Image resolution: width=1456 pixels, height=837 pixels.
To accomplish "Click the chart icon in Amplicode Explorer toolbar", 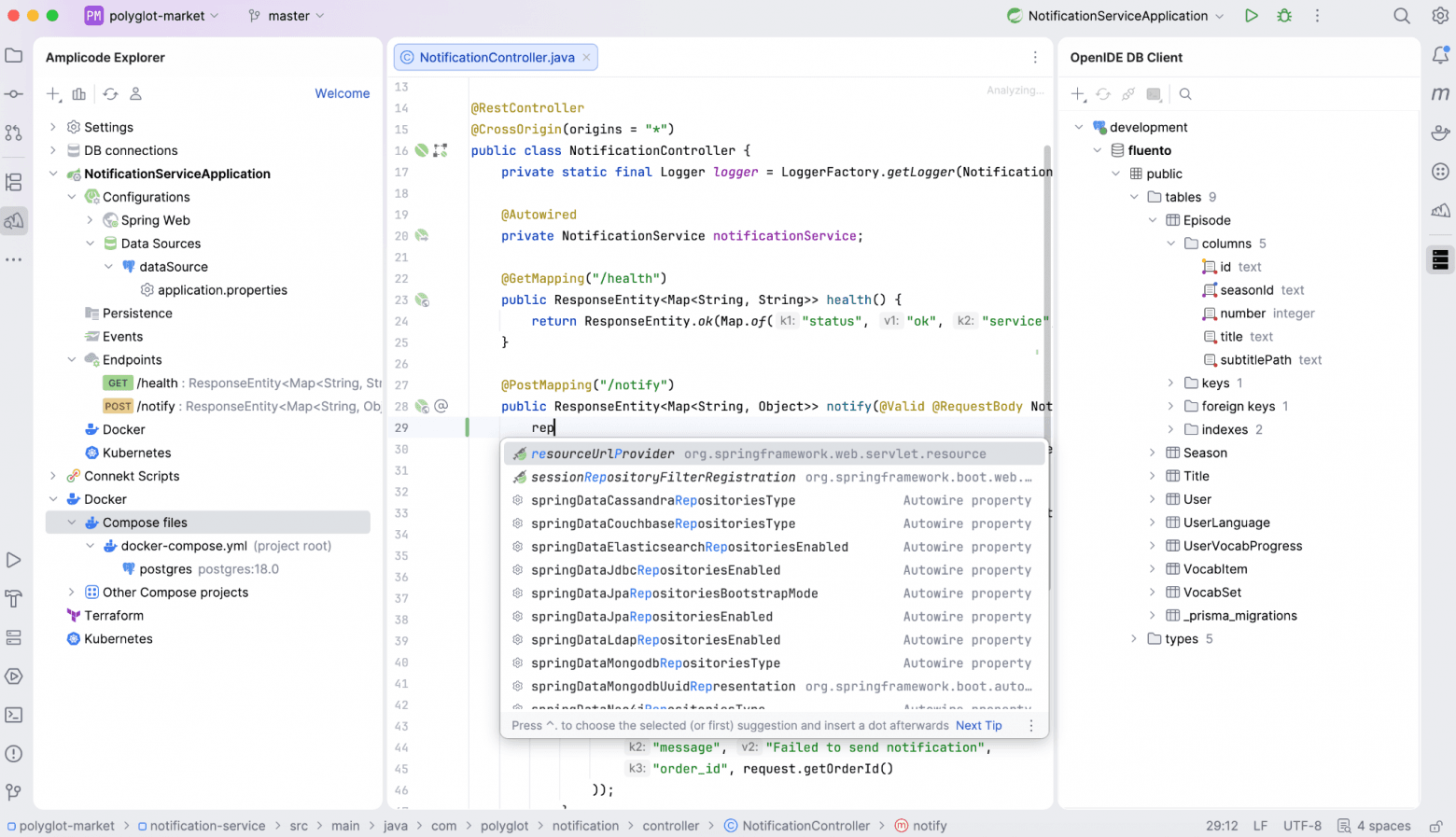I will click(79, 94).
